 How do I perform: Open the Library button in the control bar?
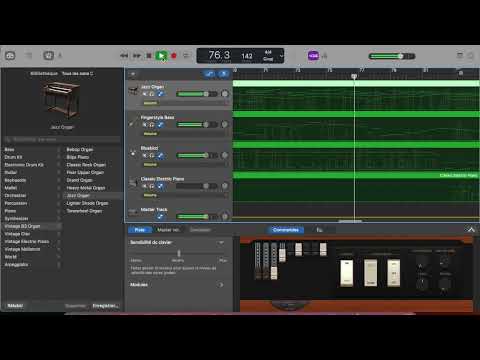click(x=10, y=55)
